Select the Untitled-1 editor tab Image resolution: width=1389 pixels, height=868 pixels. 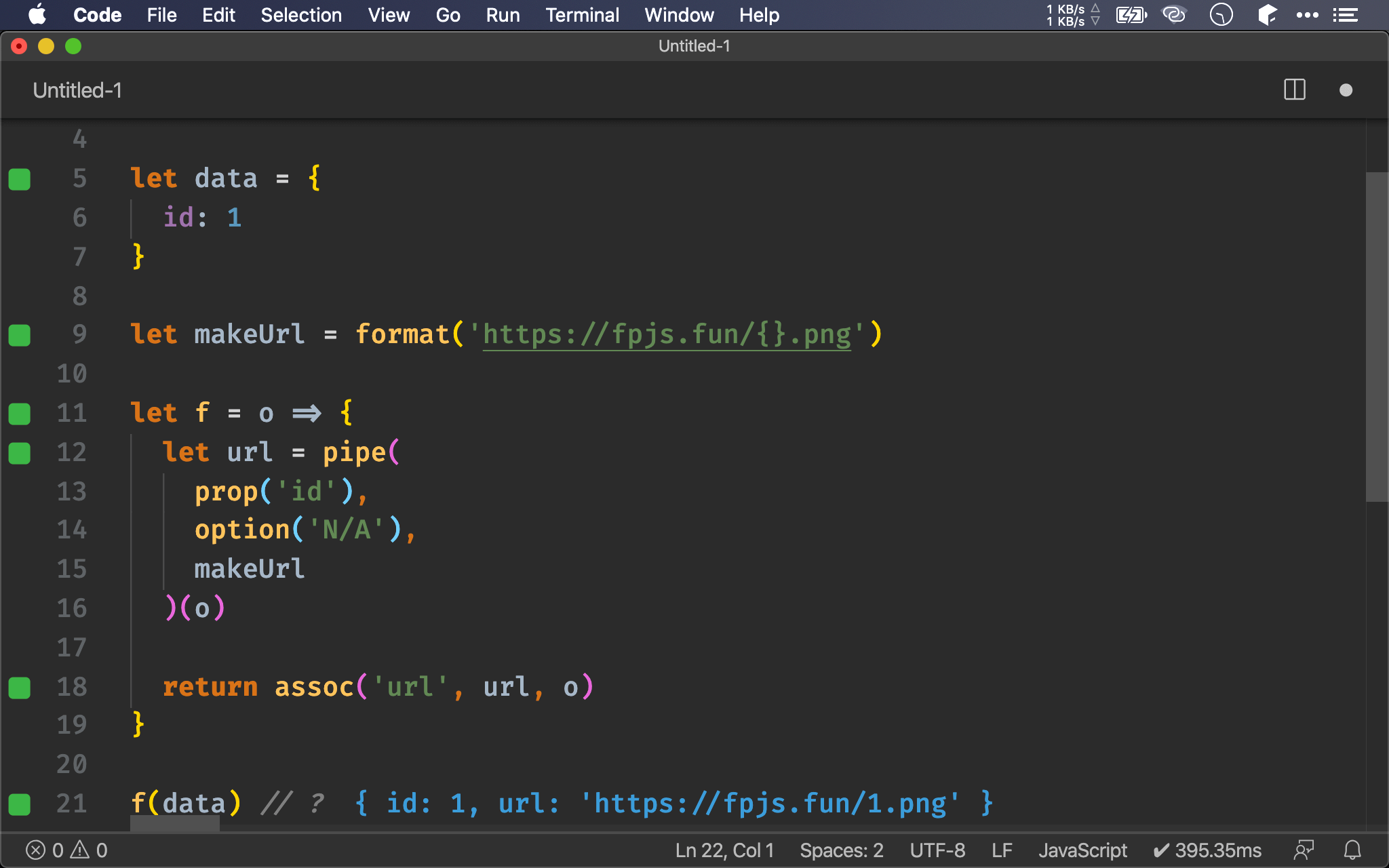point(77,90)
